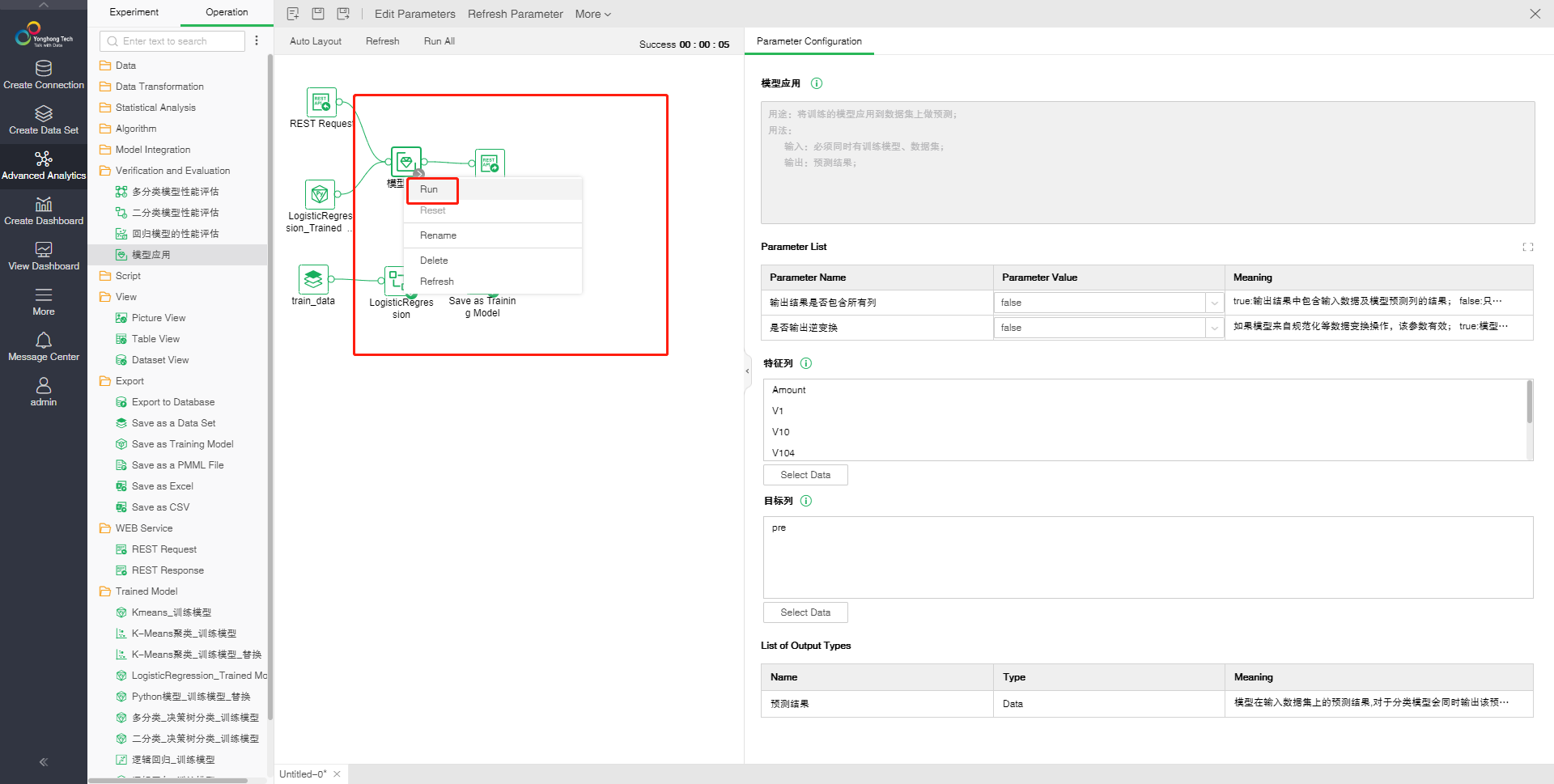Click the save-as toolbar icon
Viewport: 1554px width, 784px height.
pos(343,14)
